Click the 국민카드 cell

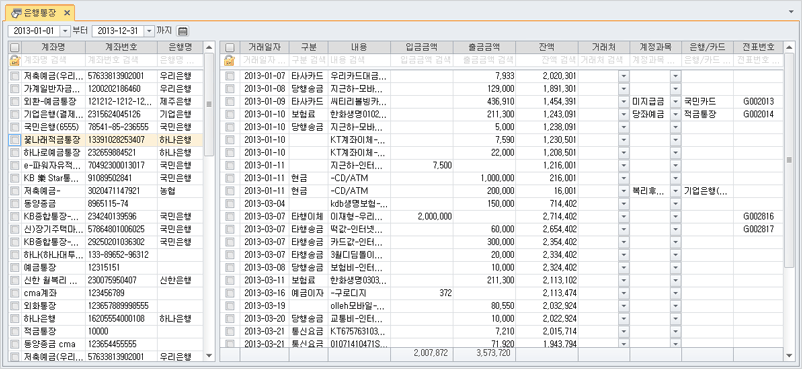(707, 101)
